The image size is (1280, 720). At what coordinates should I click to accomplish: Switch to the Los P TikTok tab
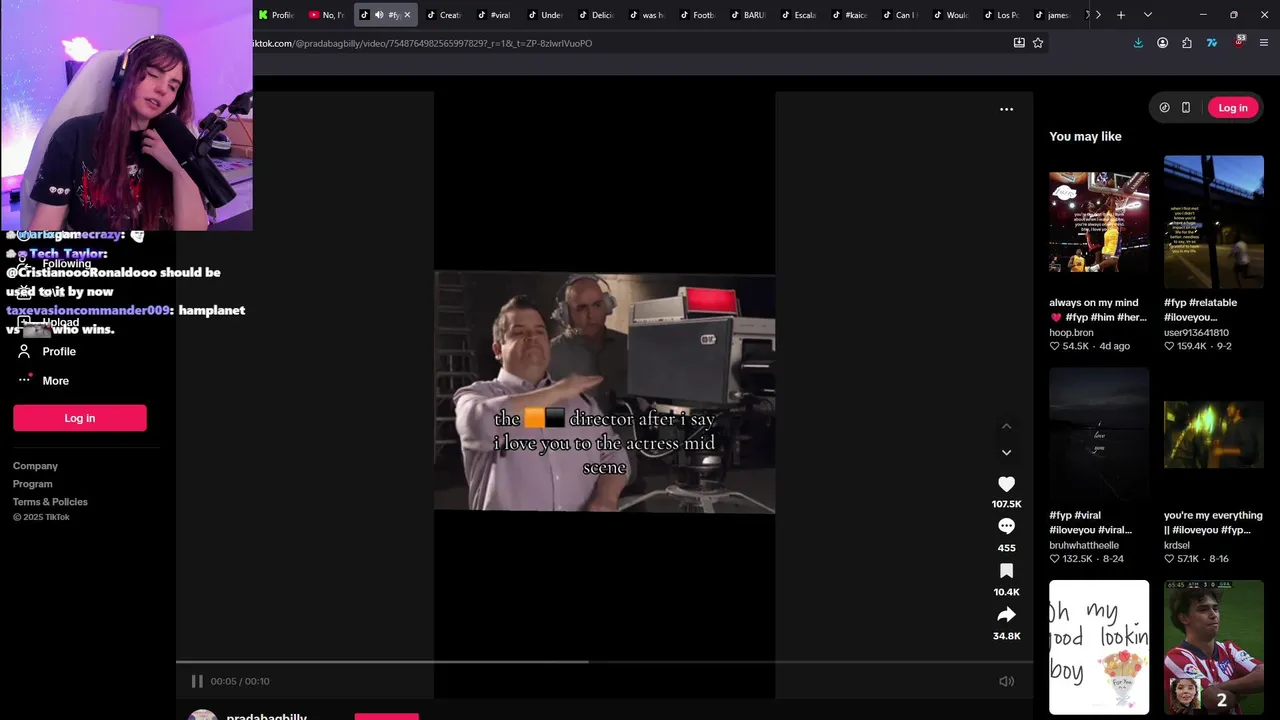coord(1001,15)
